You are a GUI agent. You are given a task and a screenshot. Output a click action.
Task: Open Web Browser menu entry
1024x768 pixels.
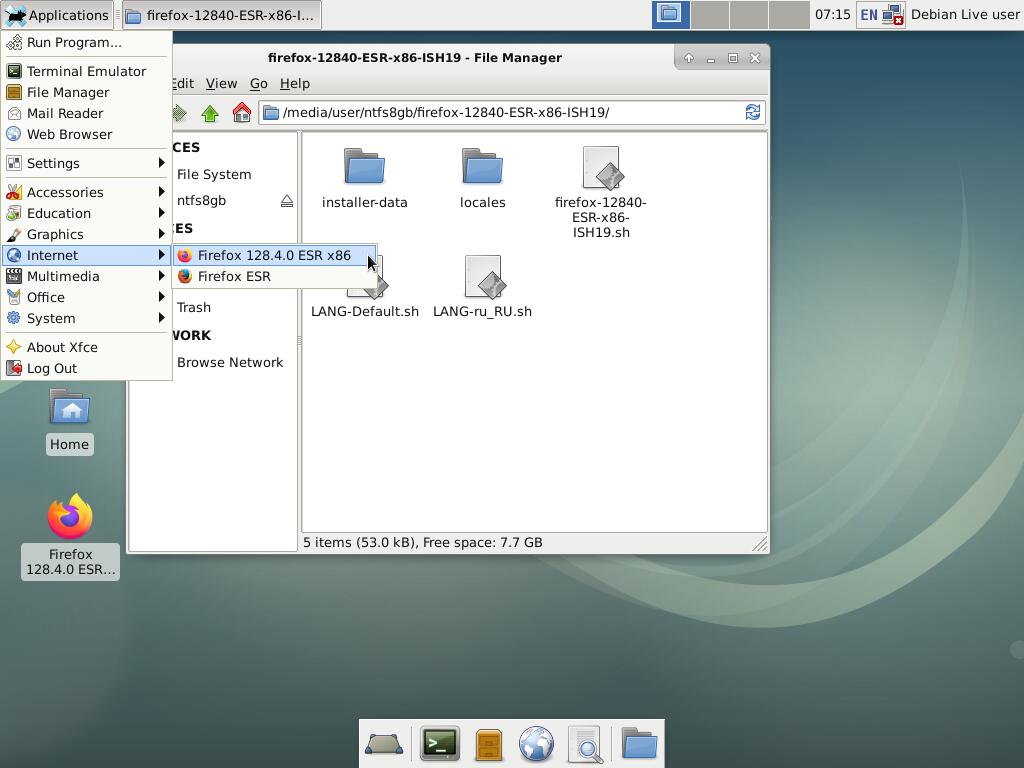tap(86, 134)
